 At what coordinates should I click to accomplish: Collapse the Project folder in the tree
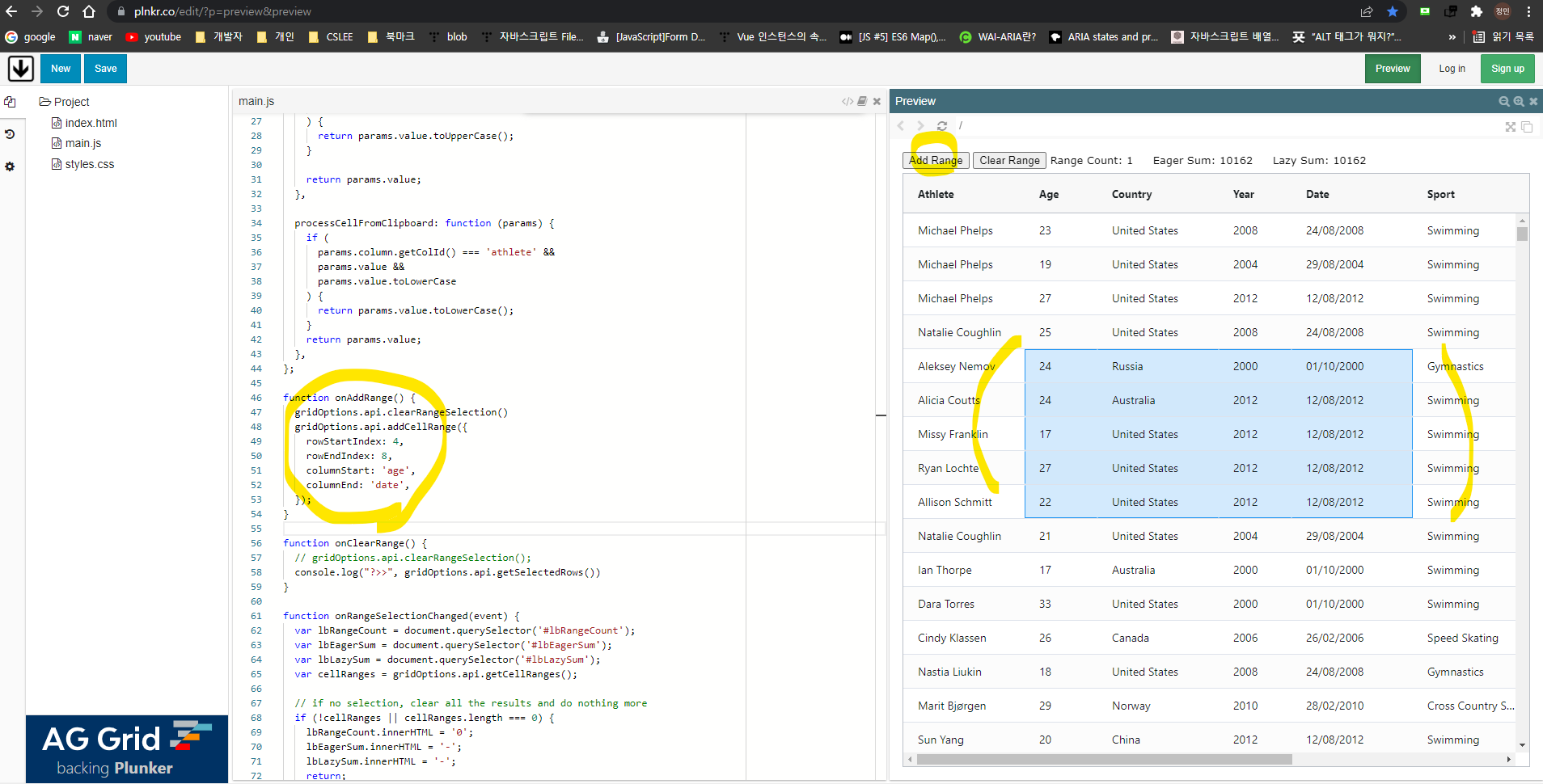pyautogui.click(x=64, y=102)
